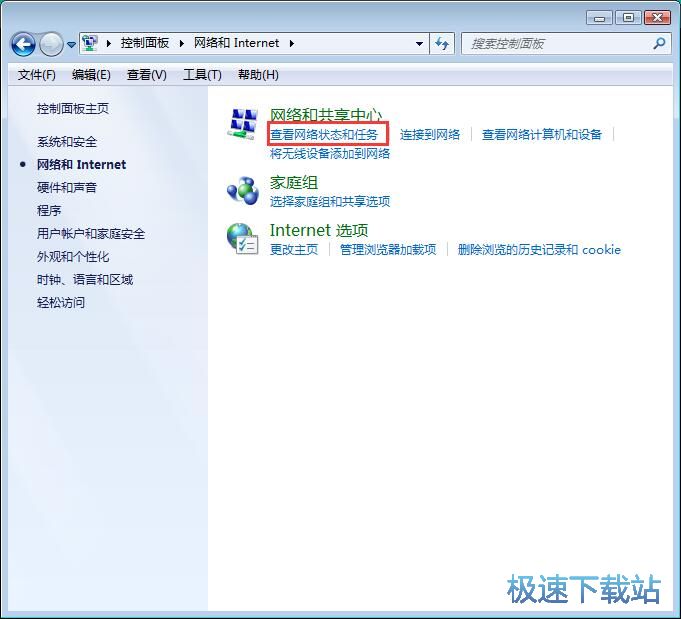681x619 pixels.
Task: Open the 编辑(E) menu
Action: point(91,75)
